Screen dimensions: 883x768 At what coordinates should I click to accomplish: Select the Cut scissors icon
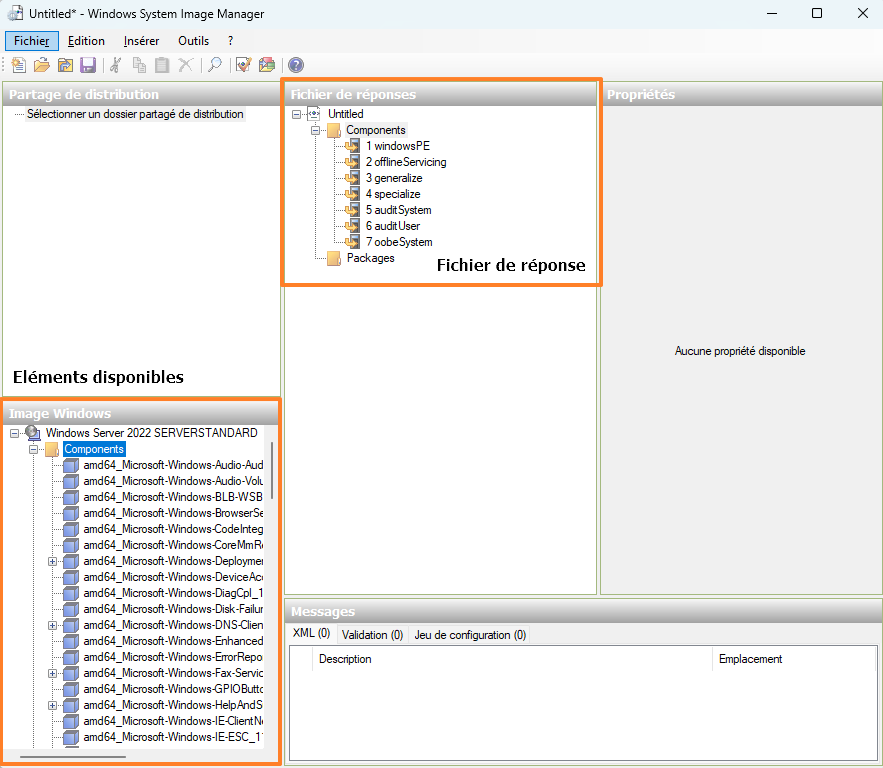[115, 64]
